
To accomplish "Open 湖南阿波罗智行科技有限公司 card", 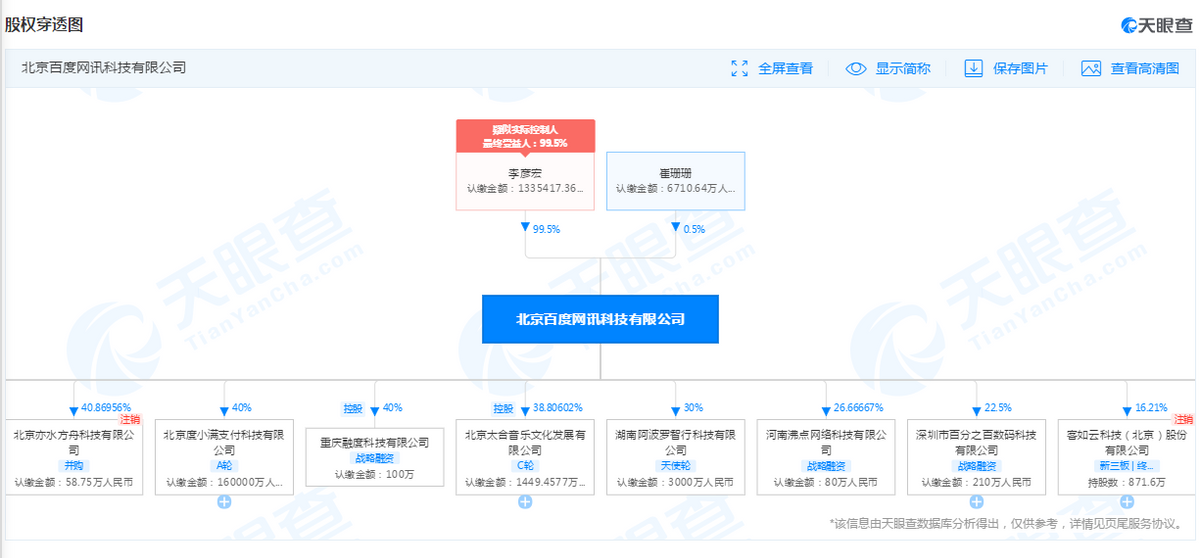I will 676,457.
